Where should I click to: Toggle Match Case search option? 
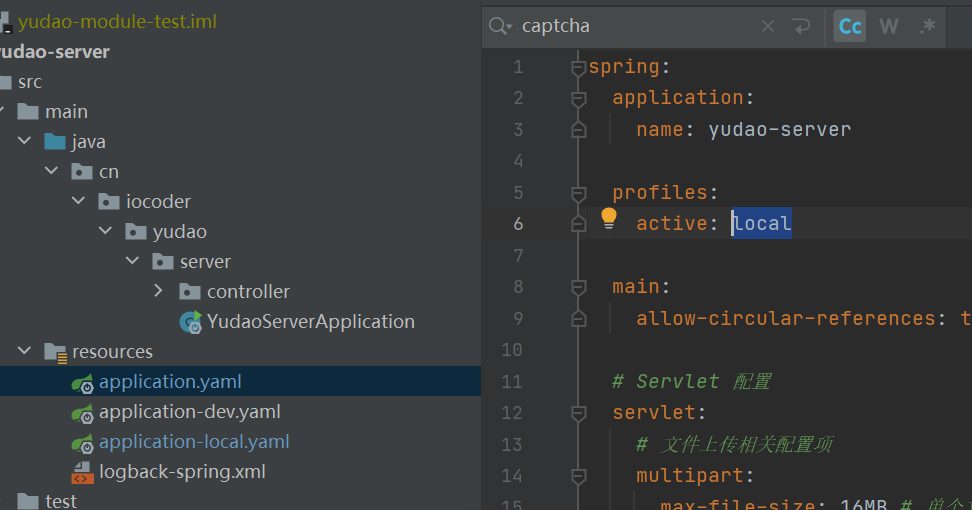click(850, 26)
